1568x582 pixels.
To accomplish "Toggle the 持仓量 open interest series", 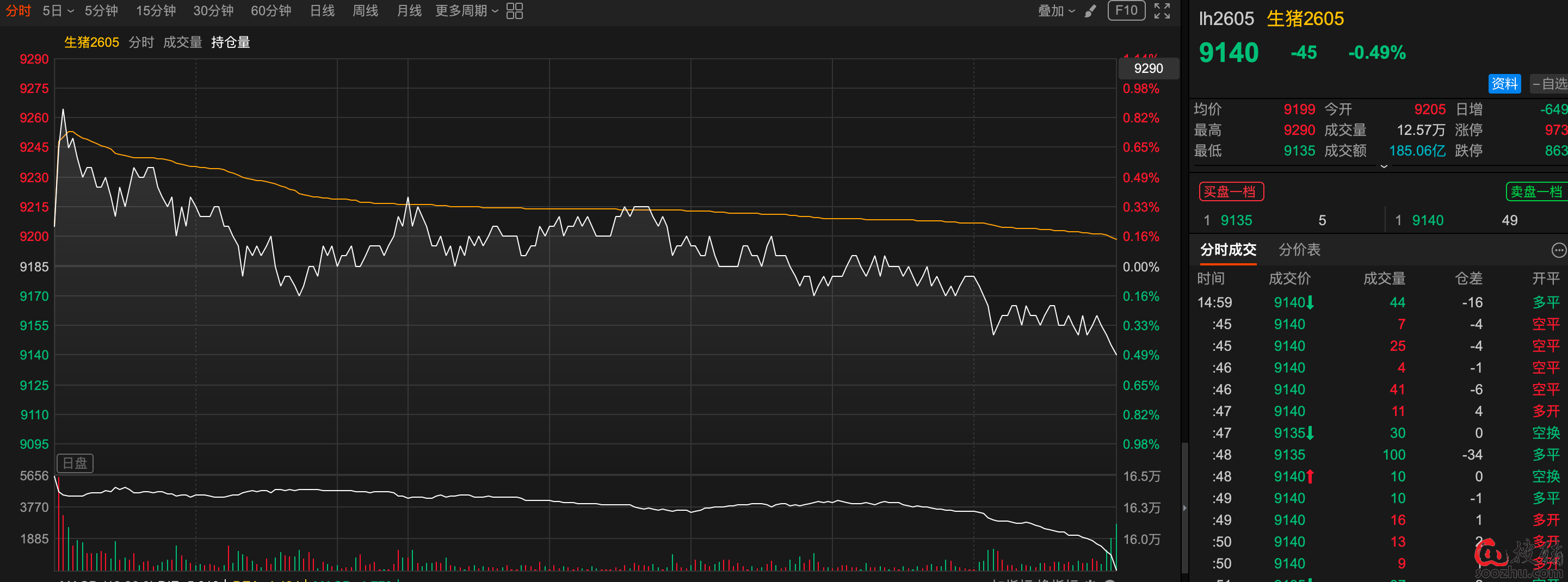I will tap(230, 42).
